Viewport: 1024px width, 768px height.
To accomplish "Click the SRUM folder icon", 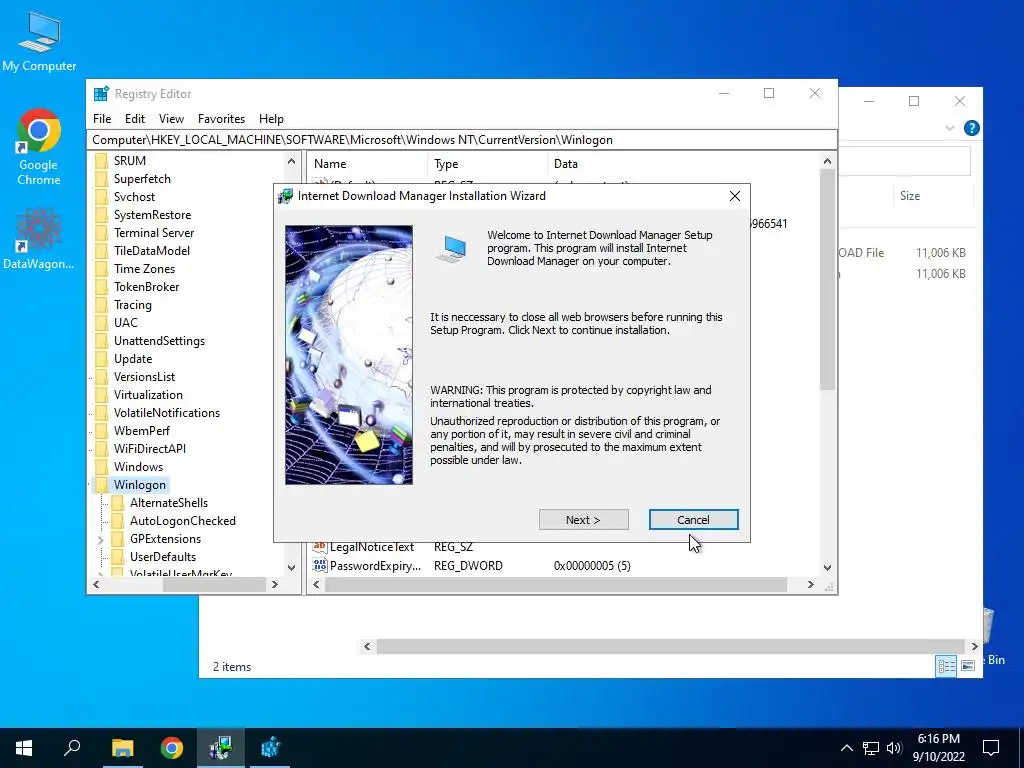I will (x=101, y=161).
